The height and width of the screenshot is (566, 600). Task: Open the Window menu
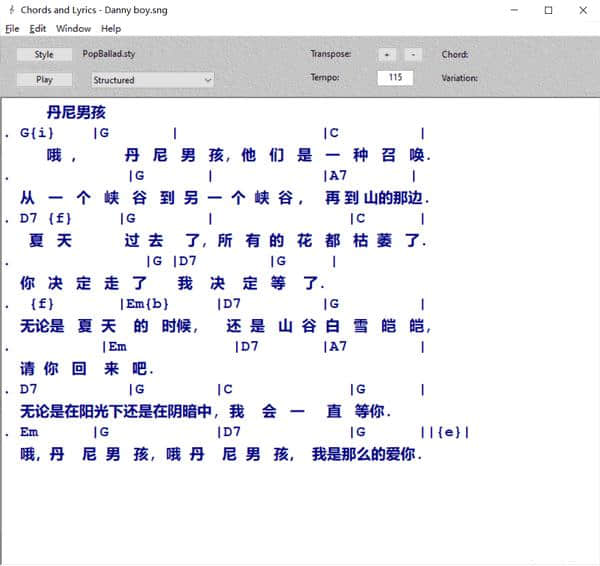tap(73, 29)
